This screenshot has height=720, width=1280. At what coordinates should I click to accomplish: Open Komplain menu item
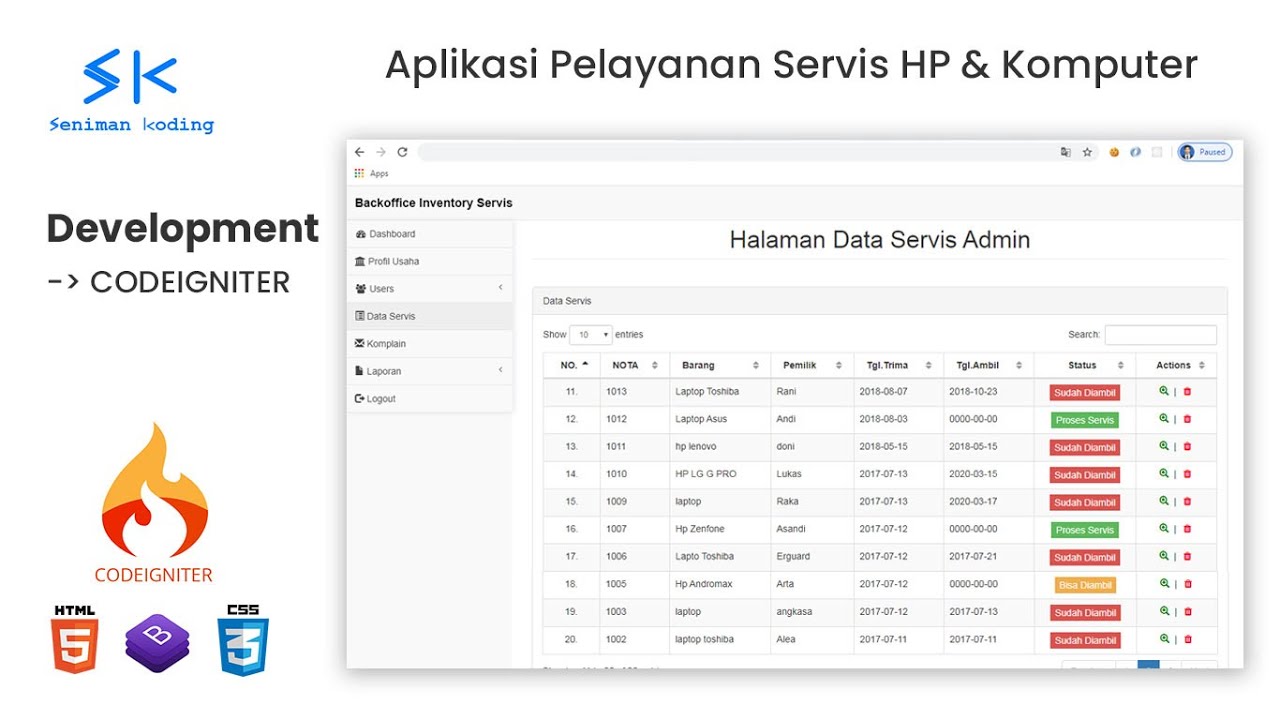click(x=430, y=344)
